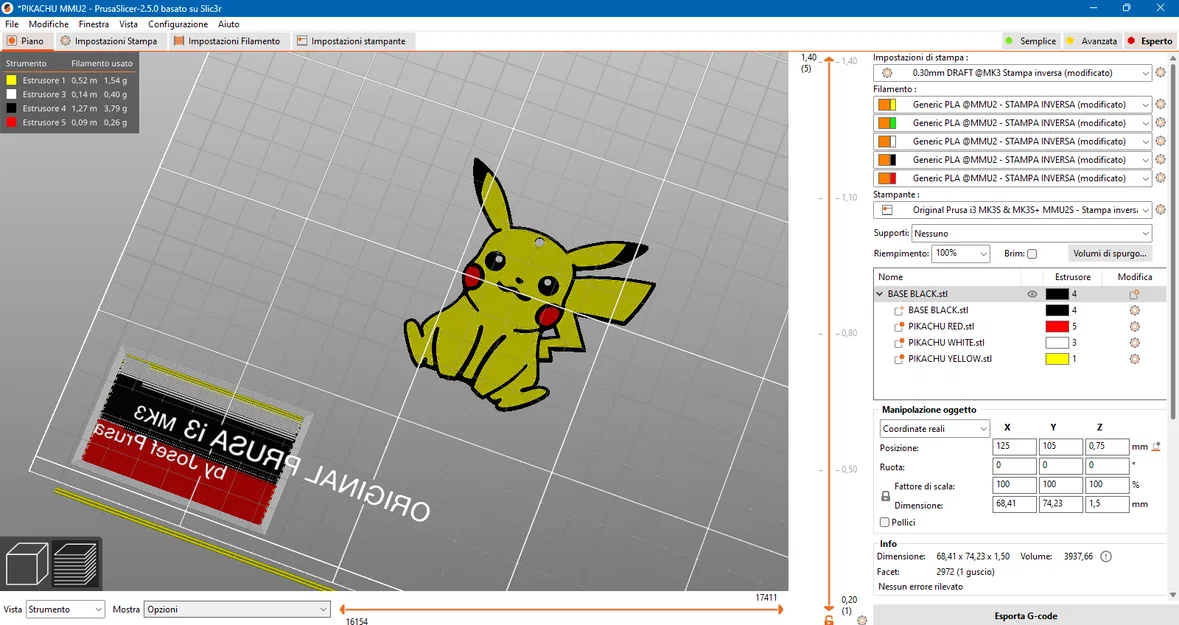Edit the black filament preset via gear icon
Screen dimensions: 1179x625
[x=1160, y=159]
